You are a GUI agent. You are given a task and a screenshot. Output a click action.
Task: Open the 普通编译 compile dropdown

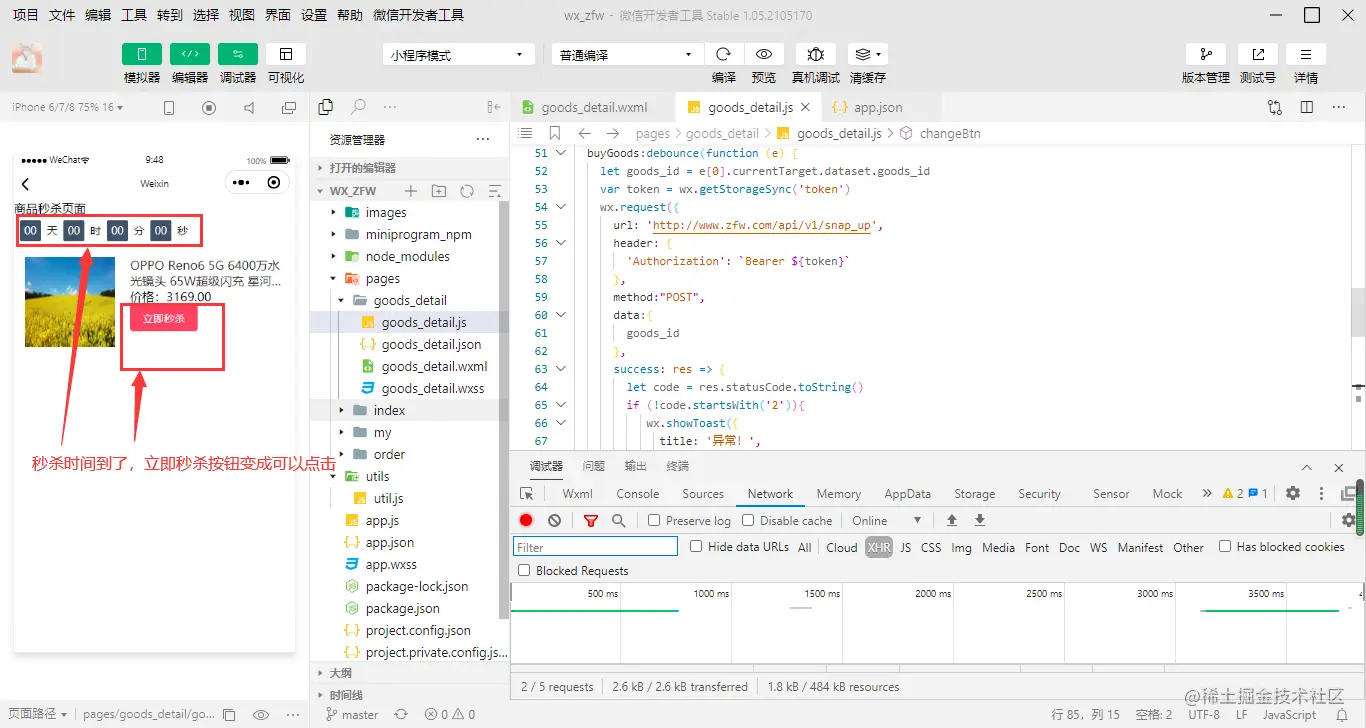coord(627,55)
